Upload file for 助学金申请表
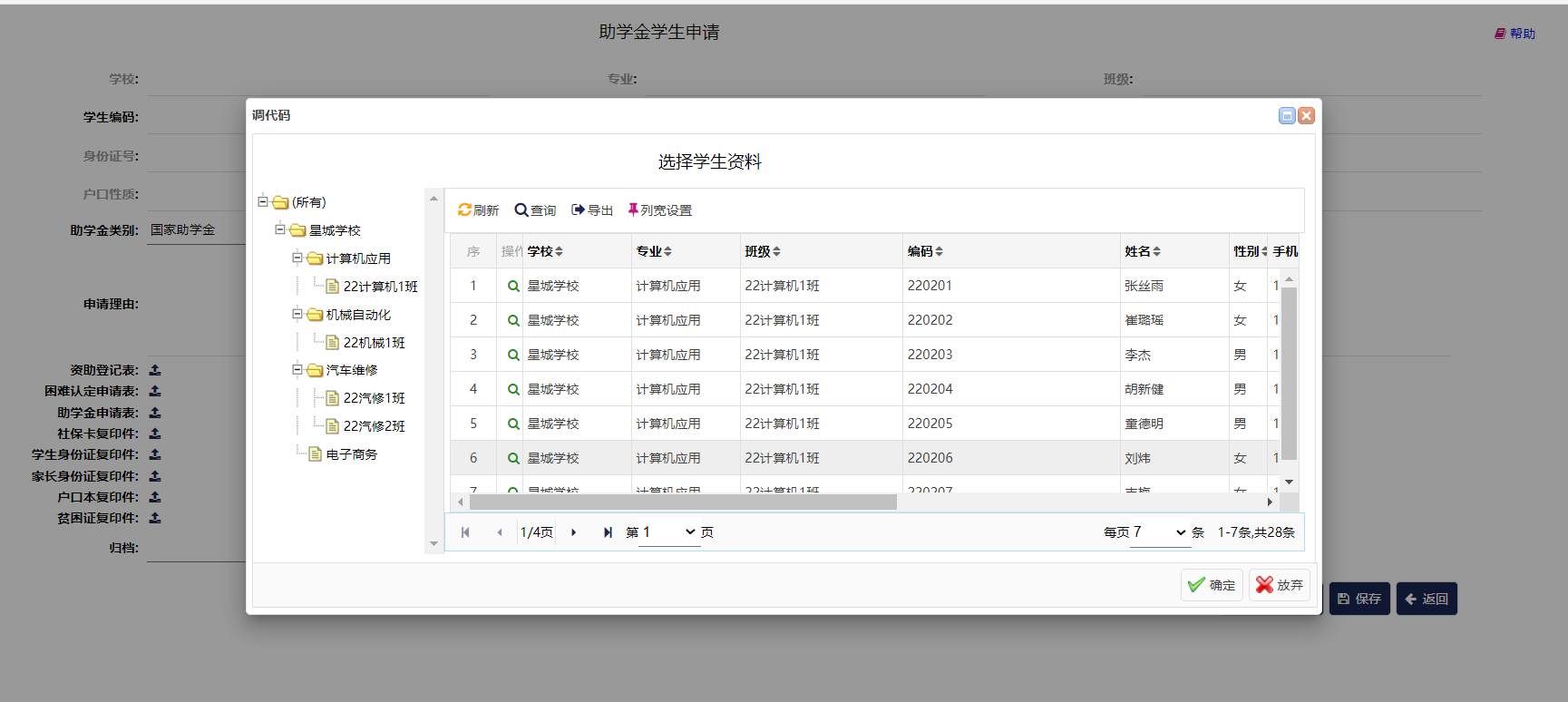The width and height of the screenshot is (1568, 702). click(155, 413)
